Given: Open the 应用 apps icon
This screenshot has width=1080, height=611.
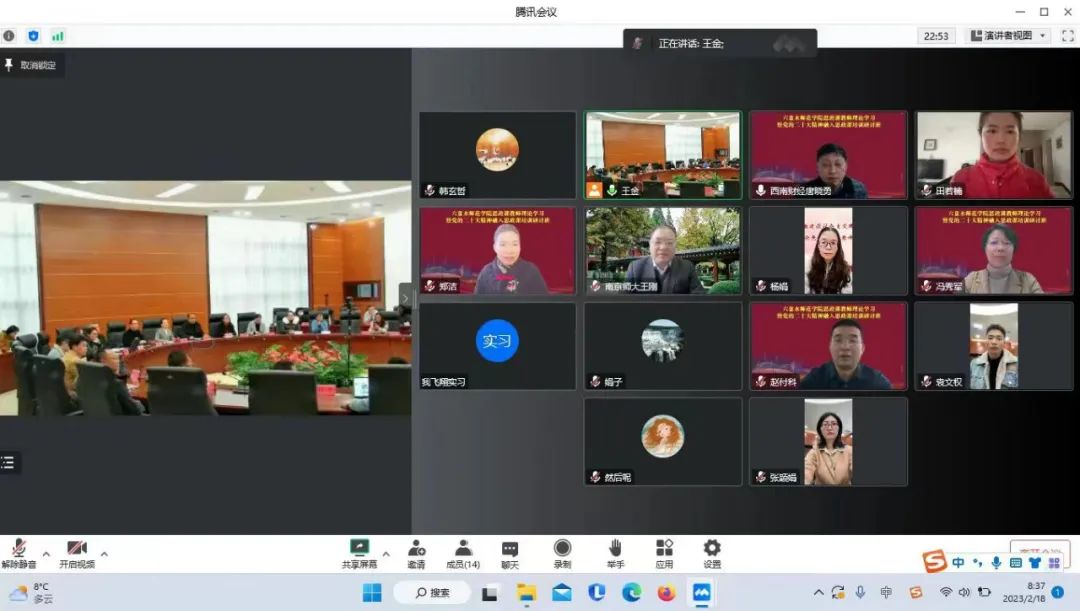Looking at the screenshot, I should 664,550.
